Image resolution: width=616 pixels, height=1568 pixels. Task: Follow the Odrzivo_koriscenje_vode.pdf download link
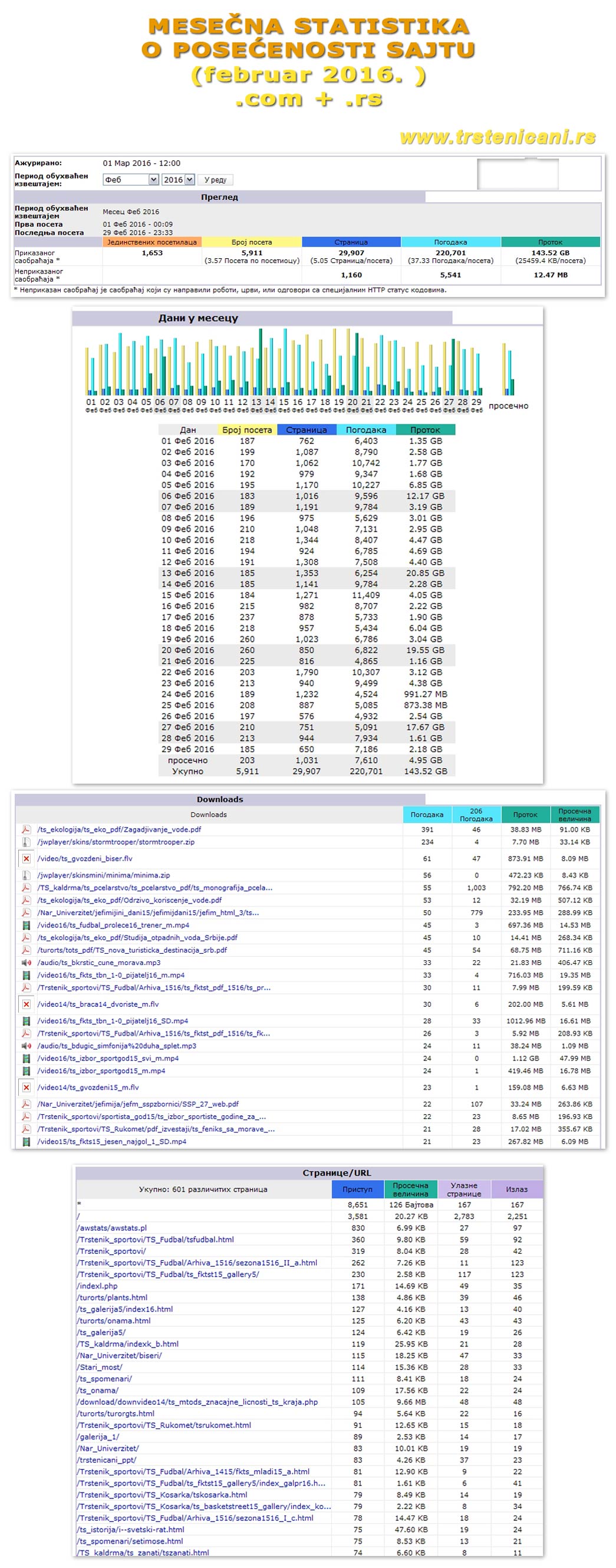pos(129,900)
